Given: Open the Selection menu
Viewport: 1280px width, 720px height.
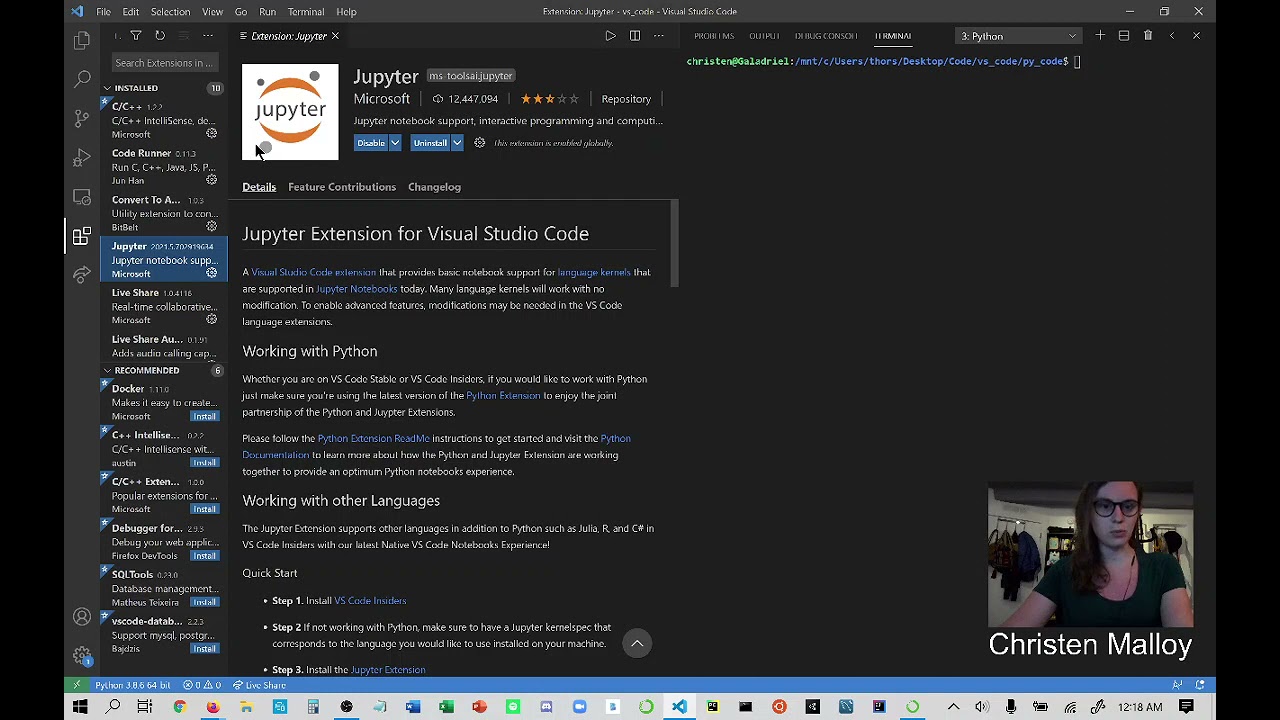Looking at the screenshot, I should 170,11.
